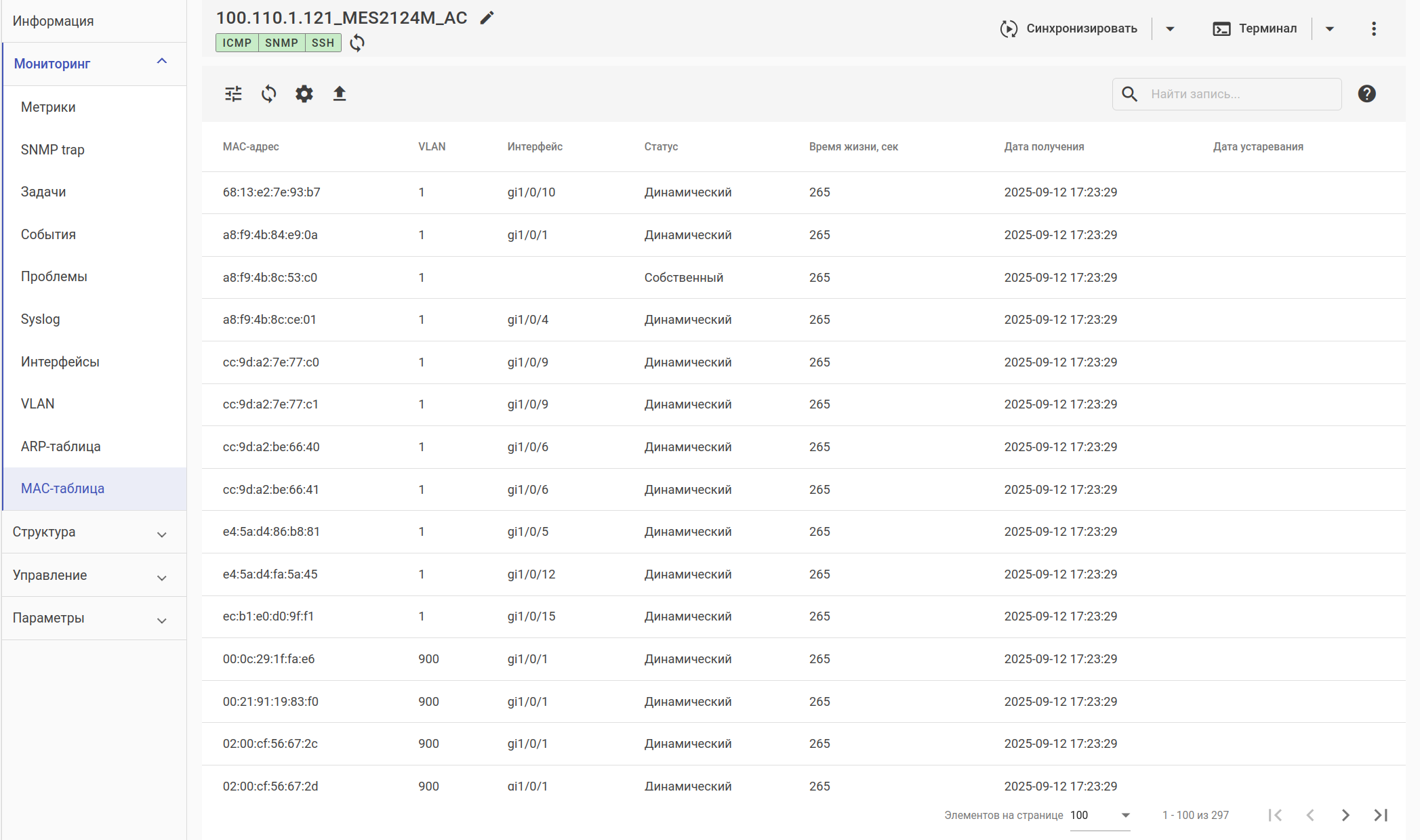Image resolution: width=1420 pixels, height=840 pixels.
Task: Open the table filter settings icon
Action: tap(233, 93)
